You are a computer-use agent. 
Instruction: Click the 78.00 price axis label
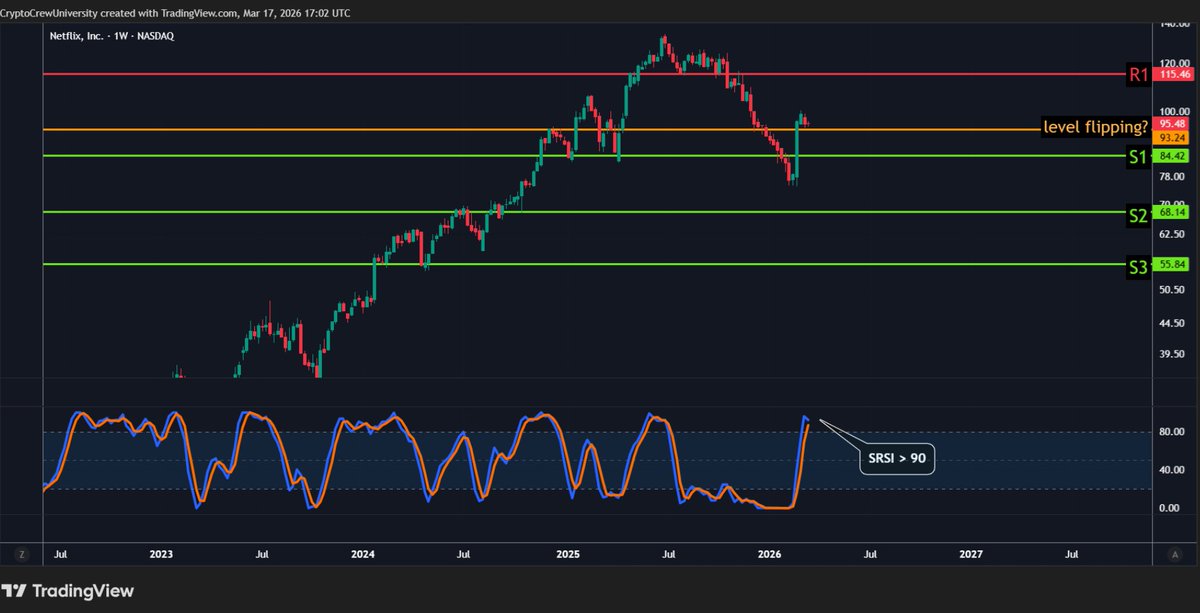coord(1174,176)
